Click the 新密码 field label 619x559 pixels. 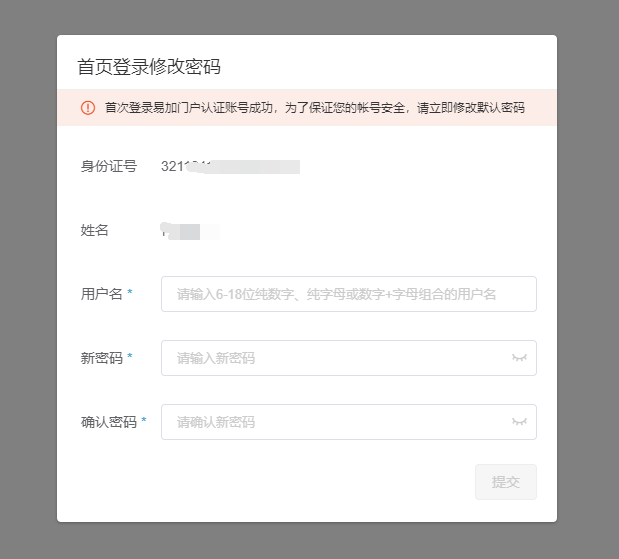coord(102,358)
